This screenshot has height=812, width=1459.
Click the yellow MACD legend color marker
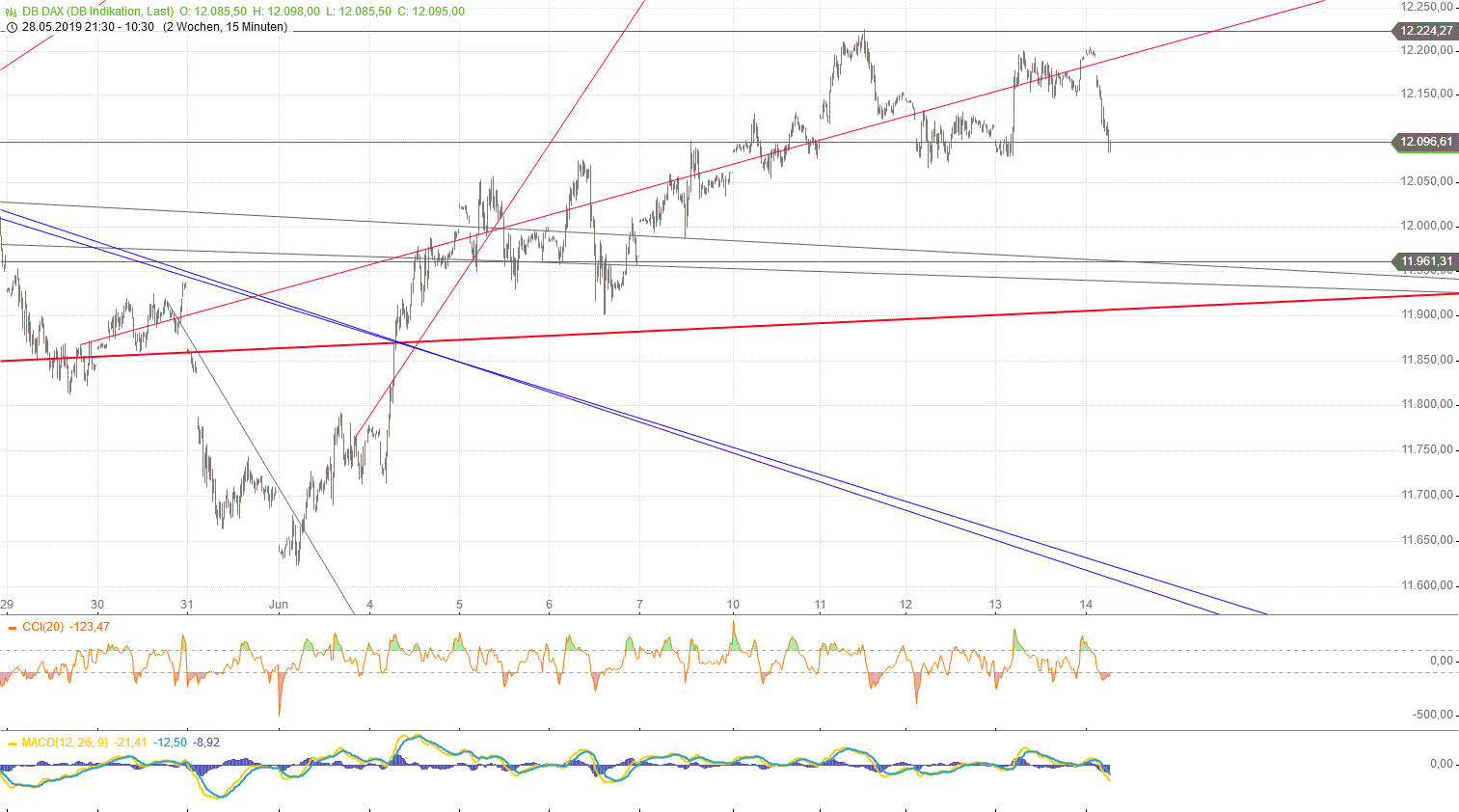point(12,744)
